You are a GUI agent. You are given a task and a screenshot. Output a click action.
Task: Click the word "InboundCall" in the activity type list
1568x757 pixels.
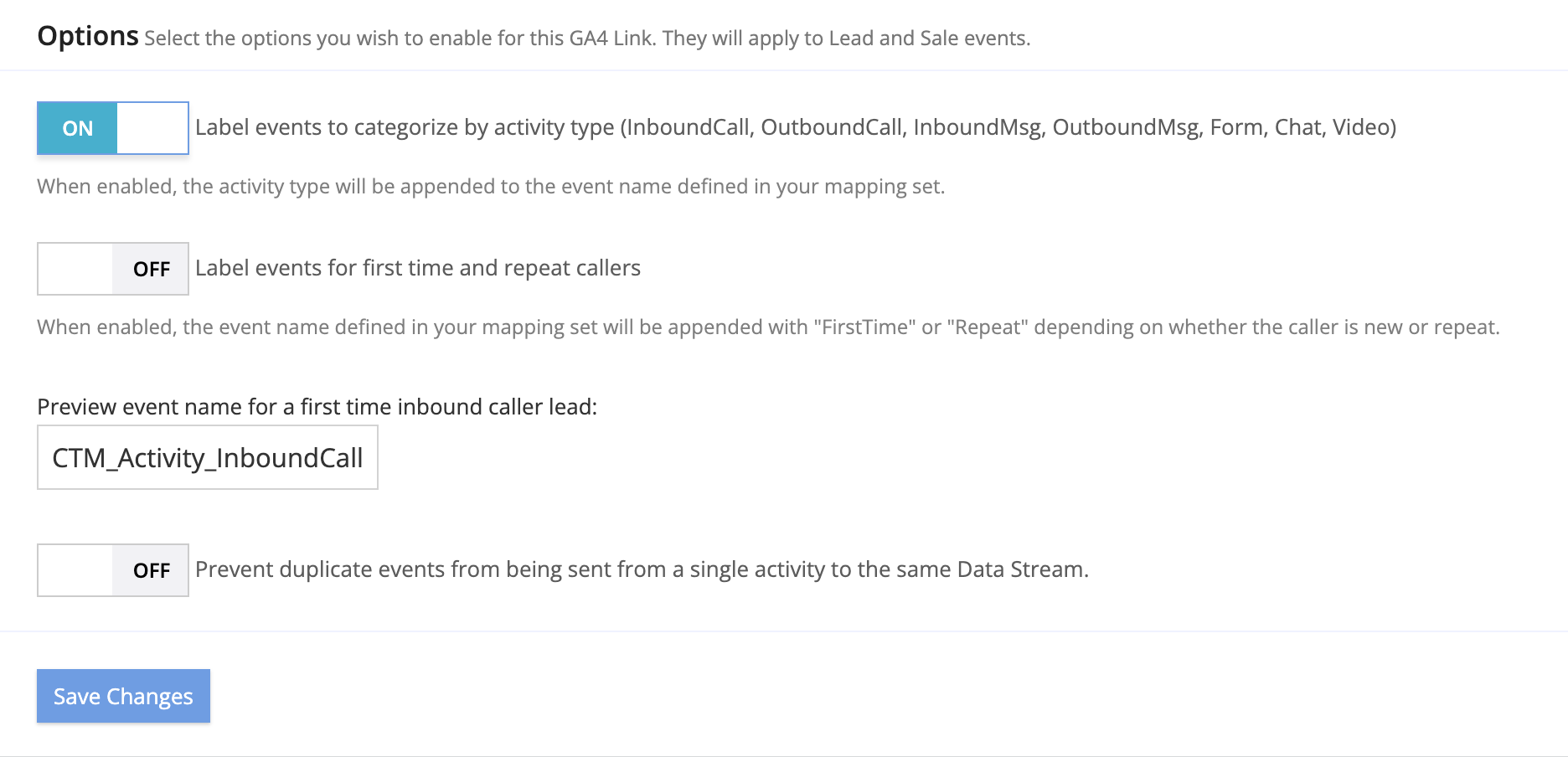coord(690,127)
